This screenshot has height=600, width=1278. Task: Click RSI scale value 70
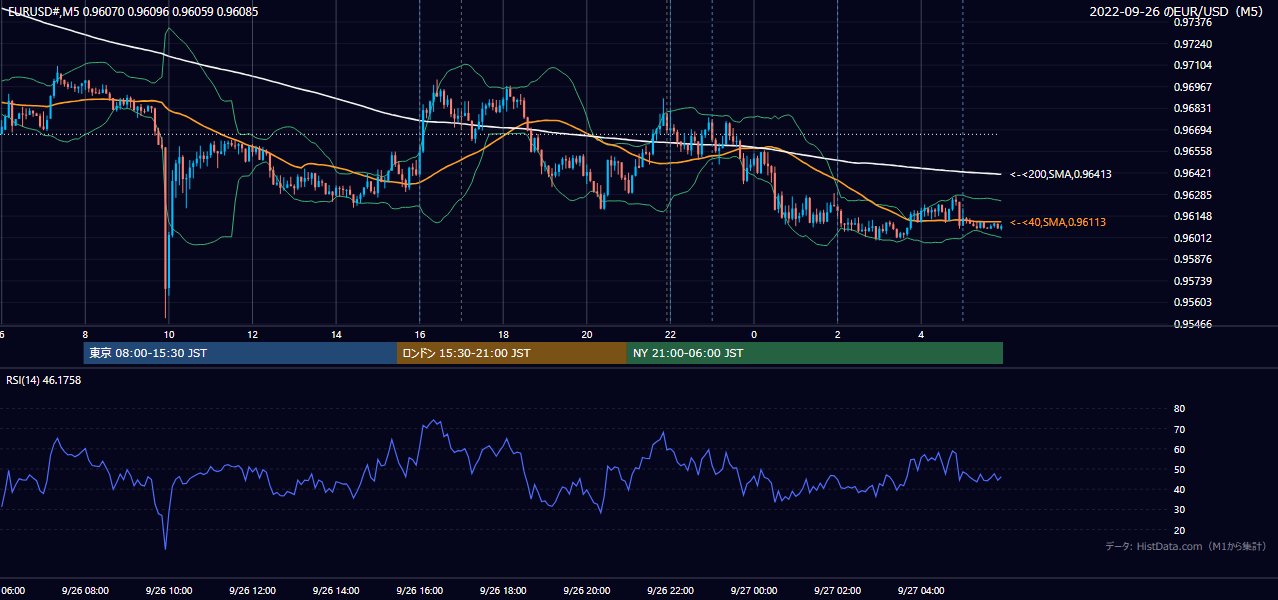pos(1179,430)
